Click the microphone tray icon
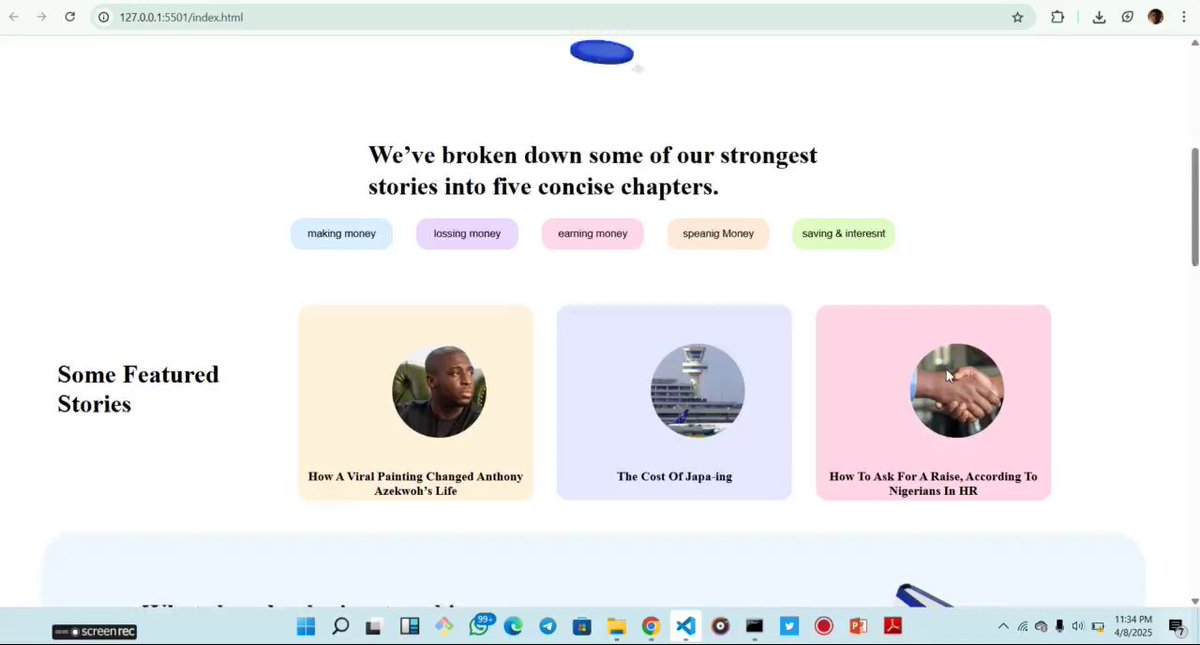1200x645 pixels. pos(1060,627)
